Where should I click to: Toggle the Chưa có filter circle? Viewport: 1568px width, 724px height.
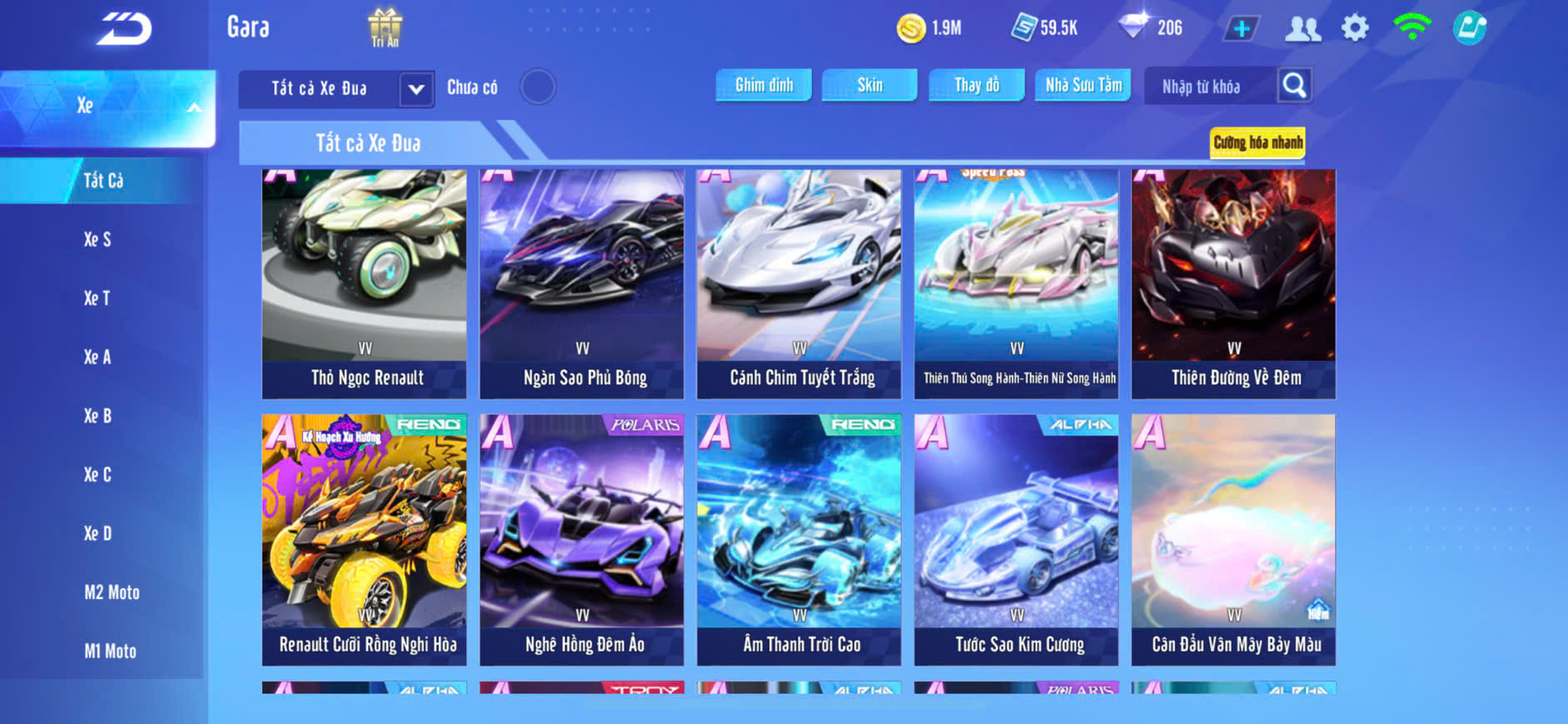click(538, 87)
